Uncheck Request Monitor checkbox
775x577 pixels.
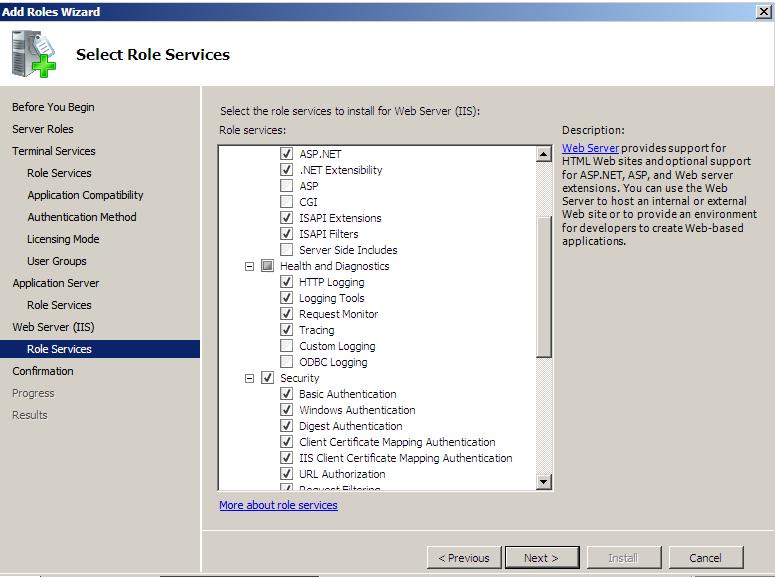coord(287,314)
